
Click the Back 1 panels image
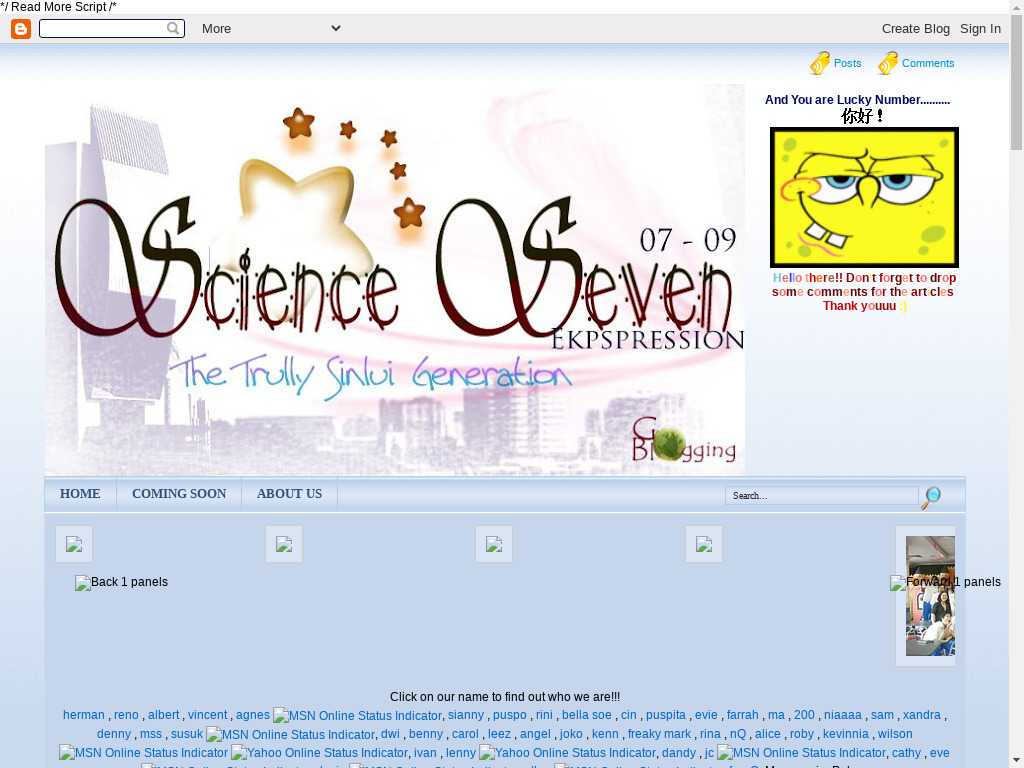(x=121, y=582)
